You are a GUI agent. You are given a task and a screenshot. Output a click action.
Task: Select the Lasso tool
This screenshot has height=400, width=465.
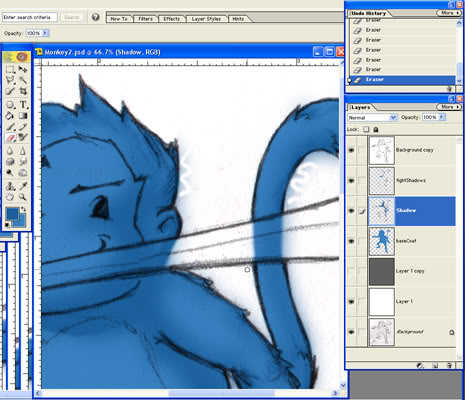10,80
